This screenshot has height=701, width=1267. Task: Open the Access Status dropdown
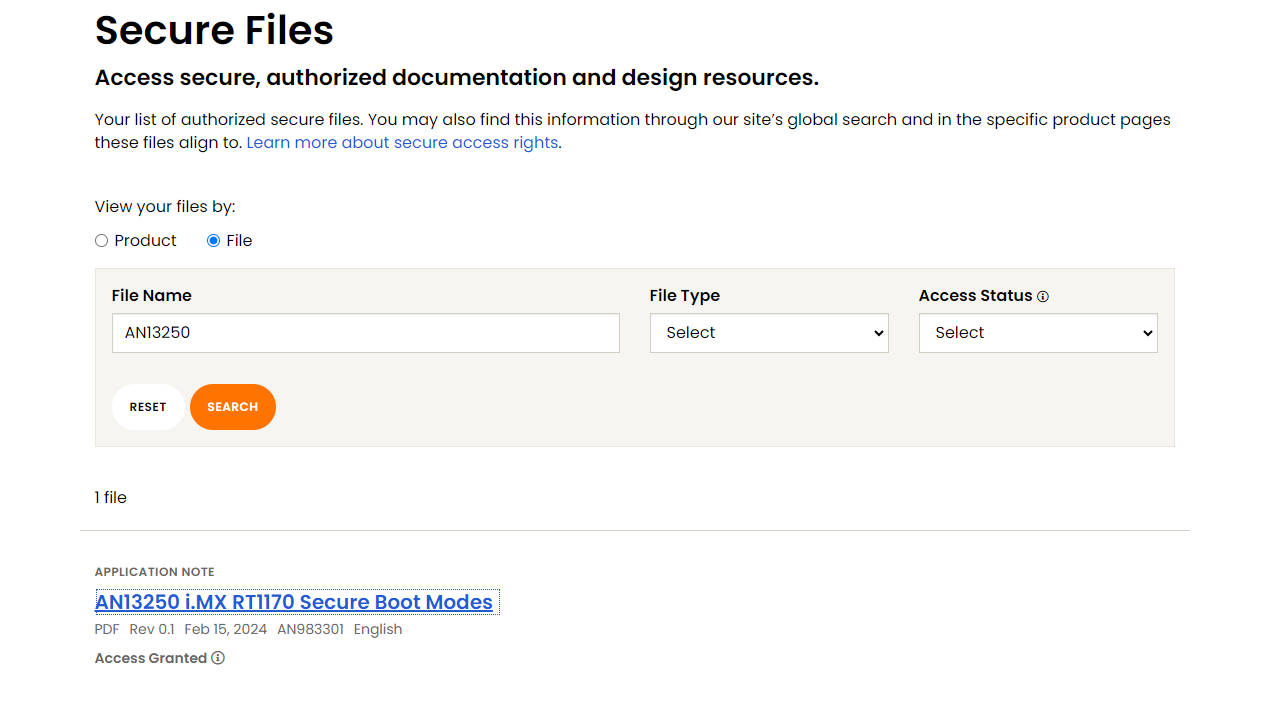[x=1037, y=333]
